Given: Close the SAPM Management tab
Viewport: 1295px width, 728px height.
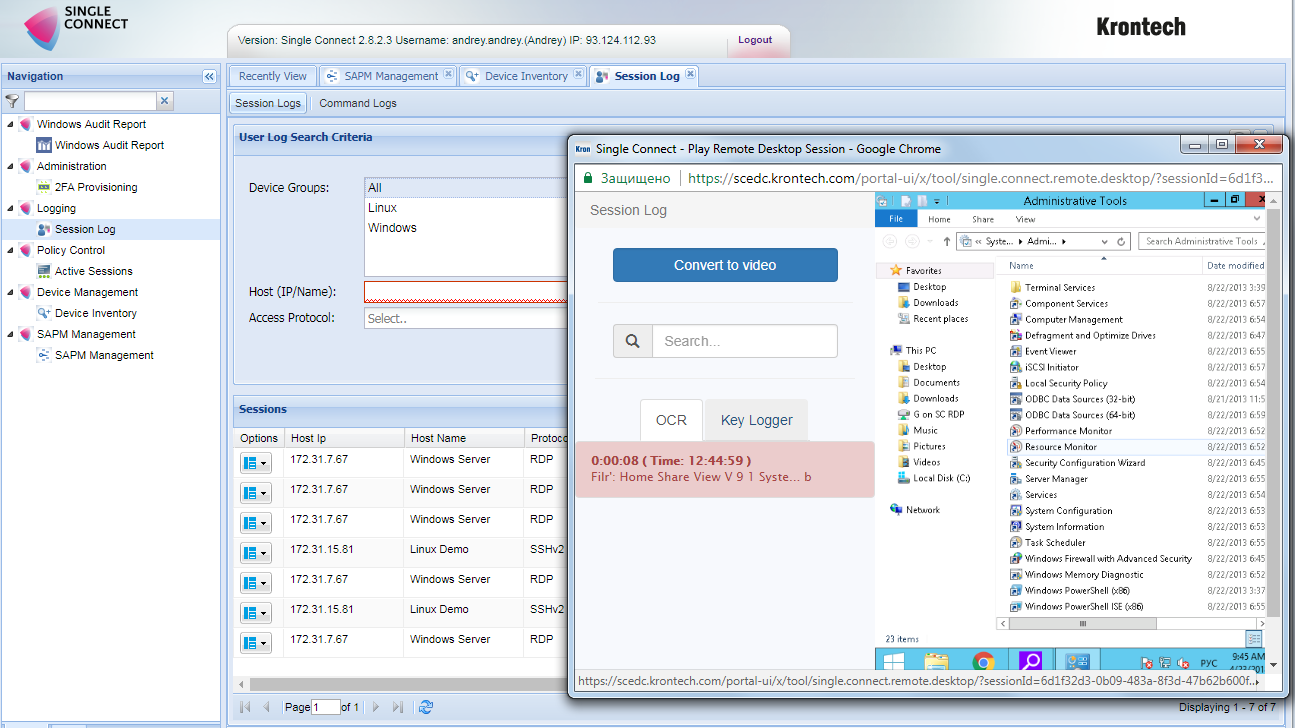Looking at the screenshot, I should [x=448, y=75].
